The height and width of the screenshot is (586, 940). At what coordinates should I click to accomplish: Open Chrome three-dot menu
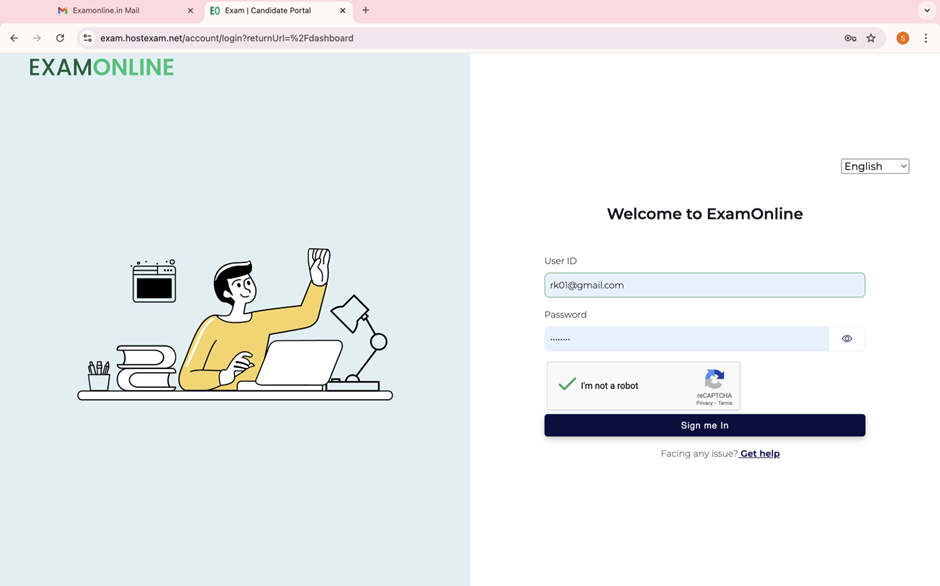[926, 38]
